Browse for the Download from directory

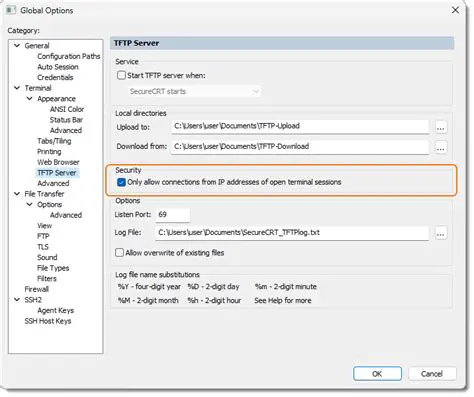coord(441,147)
